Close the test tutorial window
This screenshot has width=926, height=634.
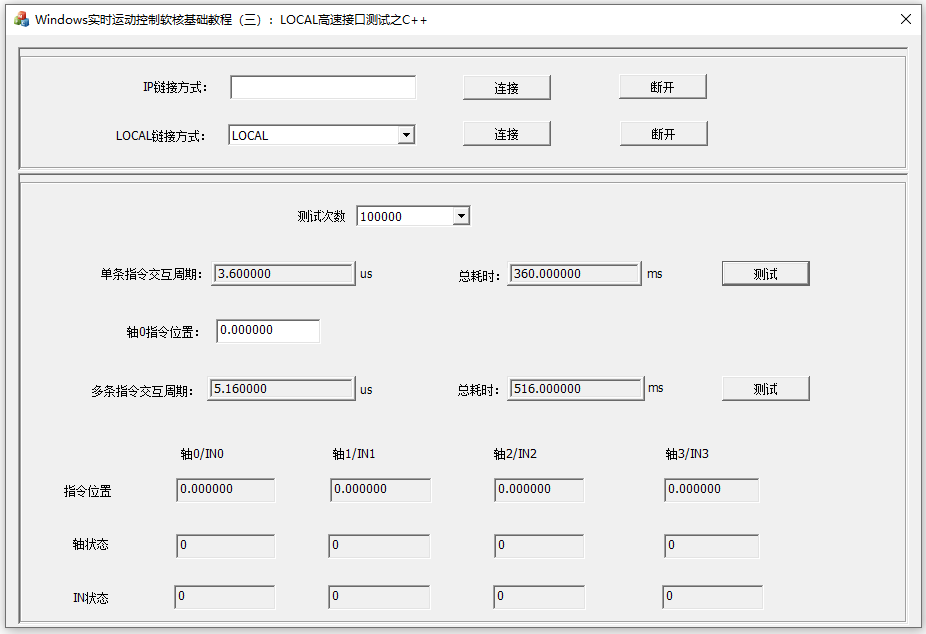point(906,18)
